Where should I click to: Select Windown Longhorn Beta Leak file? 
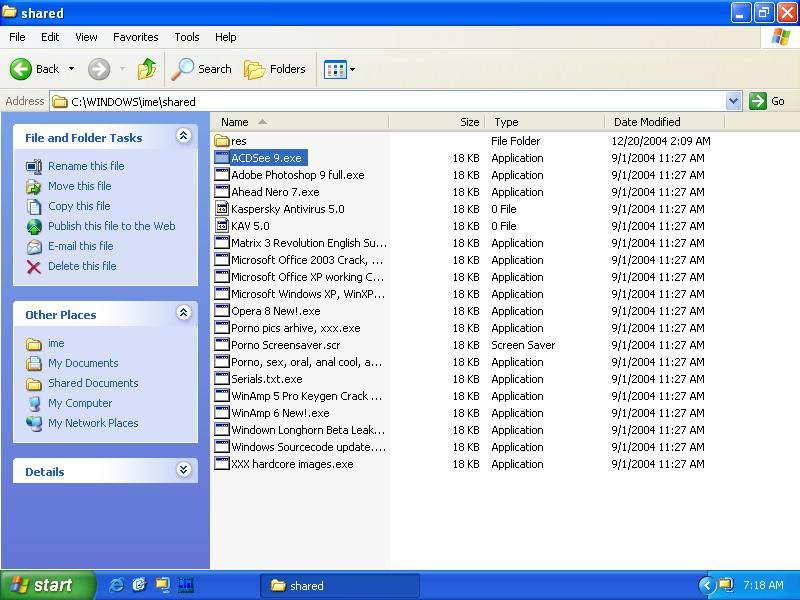pos(308,430)
